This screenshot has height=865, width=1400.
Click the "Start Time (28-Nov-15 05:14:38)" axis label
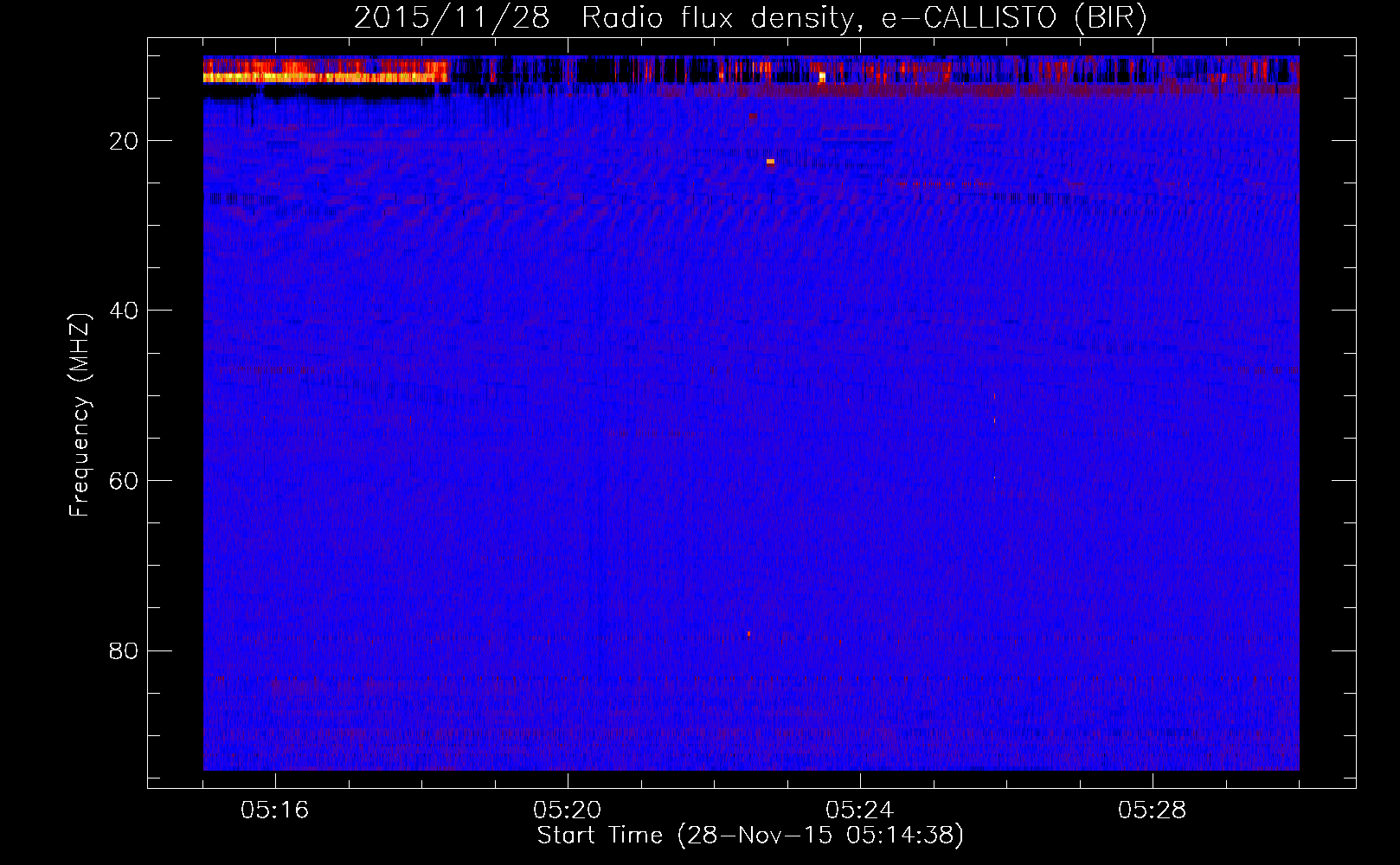750,836
